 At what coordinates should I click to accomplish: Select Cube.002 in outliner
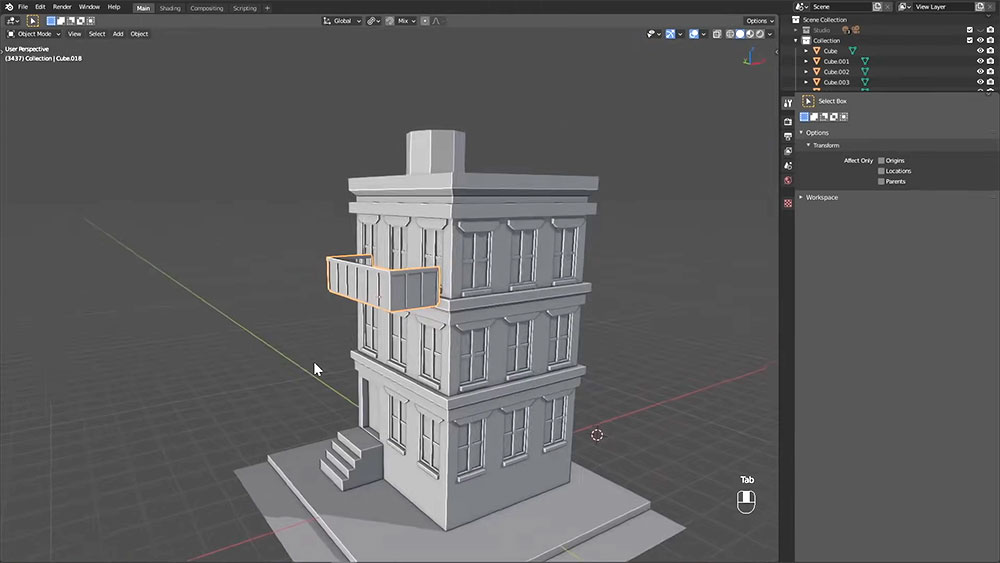point(836,72)
